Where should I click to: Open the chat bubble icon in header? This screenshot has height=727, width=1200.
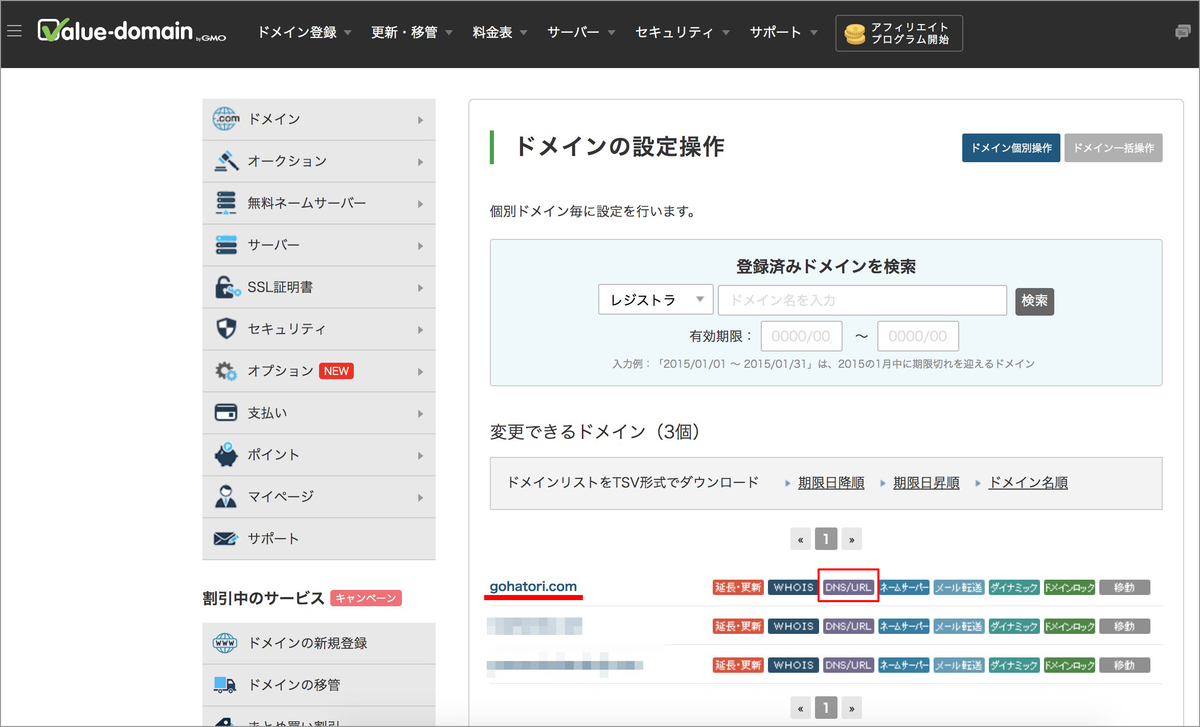coord(1183,32)
